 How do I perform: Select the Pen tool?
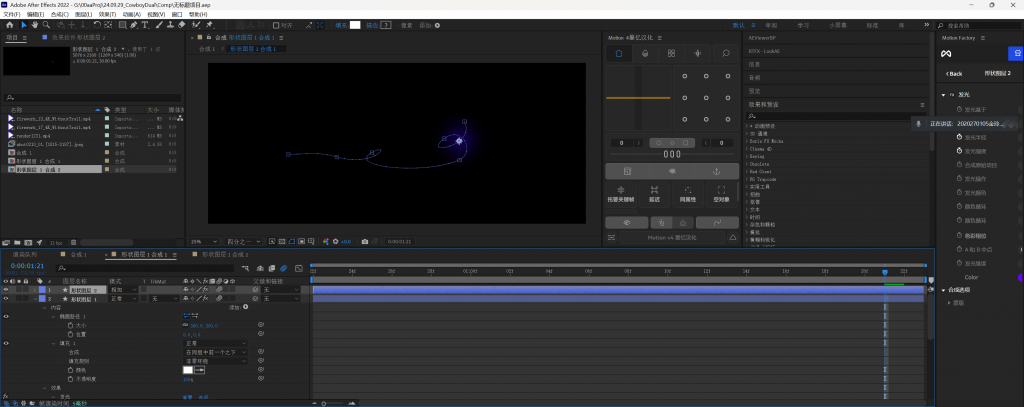(x=133, y=25)
